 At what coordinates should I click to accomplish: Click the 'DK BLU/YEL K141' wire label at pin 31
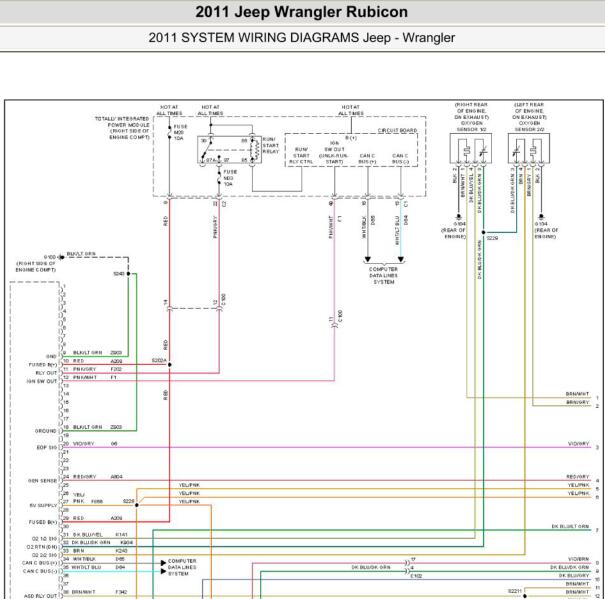click(x=100, y=535)
